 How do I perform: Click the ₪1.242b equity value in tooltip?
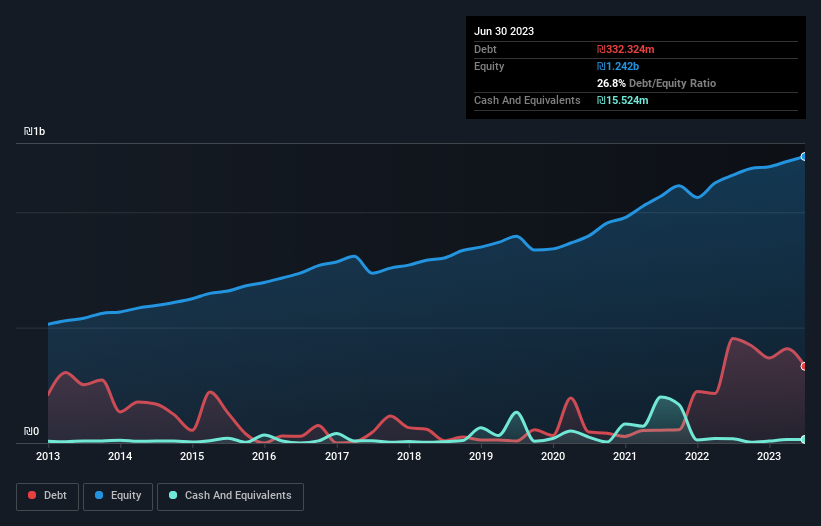tap(618, 66)
